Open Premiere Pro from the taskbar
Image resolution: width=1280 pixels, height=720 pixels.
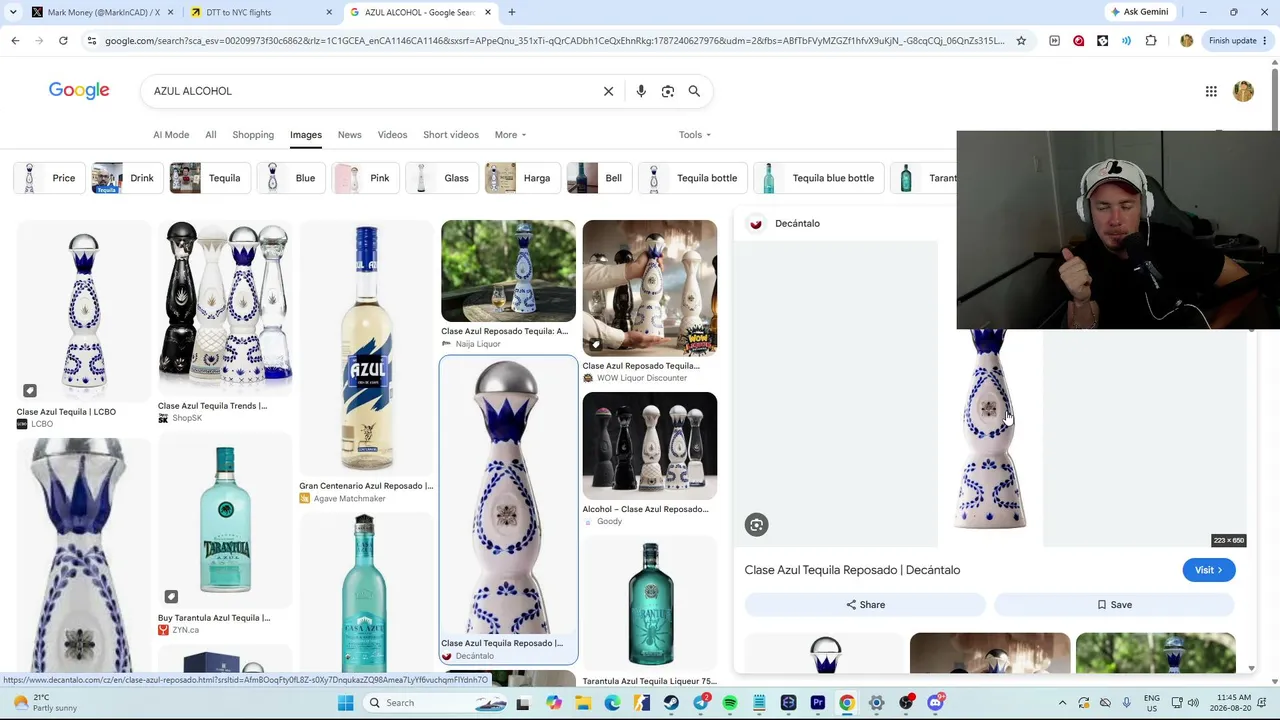(818, 703)
